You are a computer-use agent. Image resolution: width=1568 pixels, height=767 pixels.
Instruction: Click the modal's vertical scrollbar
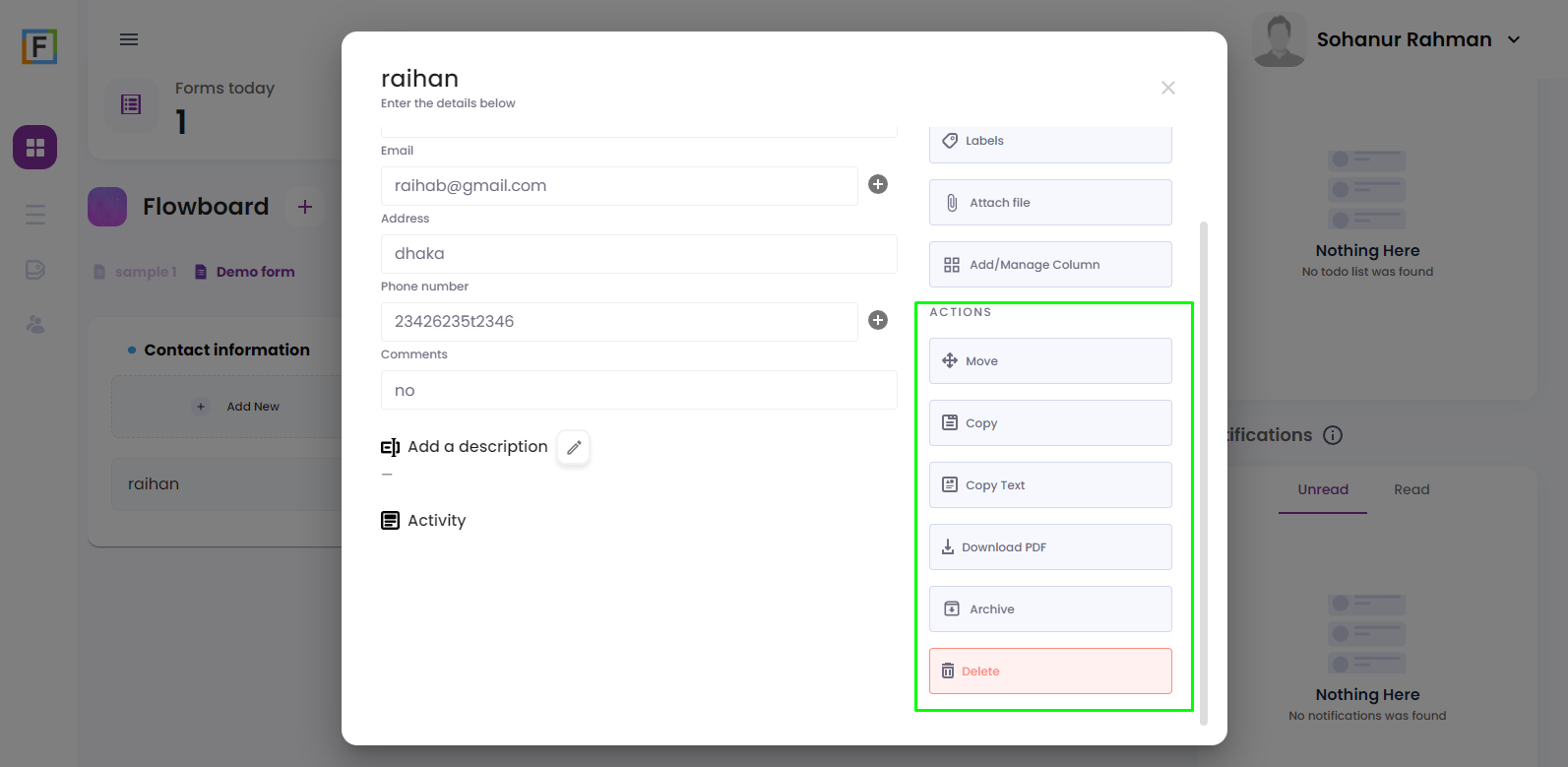1204,473
